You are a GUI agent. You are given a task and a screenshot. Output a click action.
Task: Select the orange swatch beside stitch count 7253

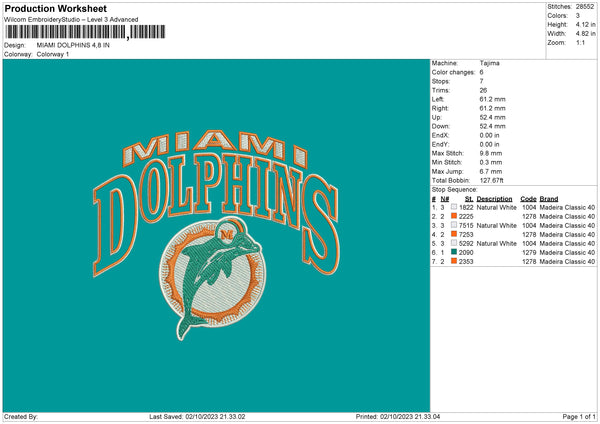454,234
